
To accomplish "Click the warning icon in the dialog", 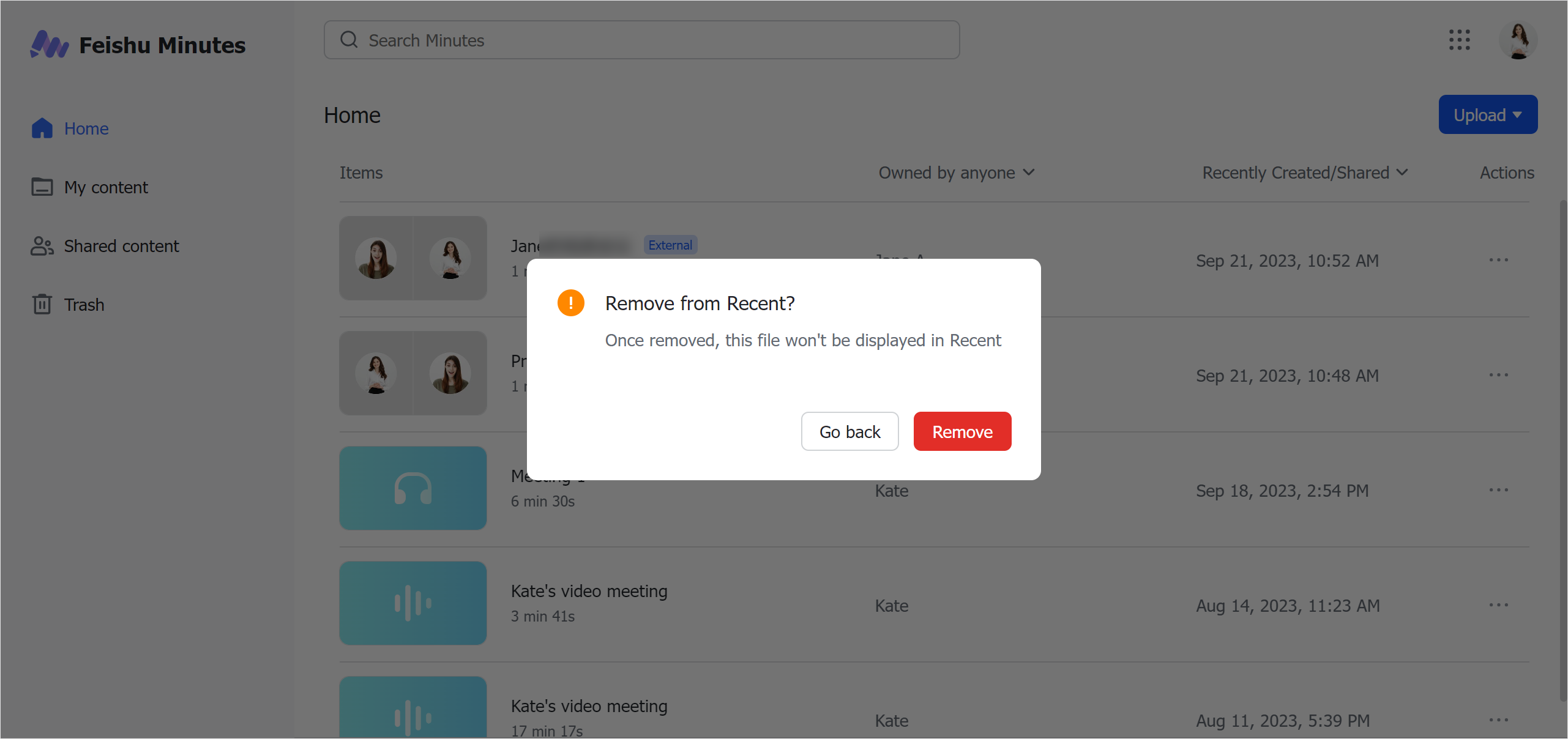I will click(x=570, y=302).
